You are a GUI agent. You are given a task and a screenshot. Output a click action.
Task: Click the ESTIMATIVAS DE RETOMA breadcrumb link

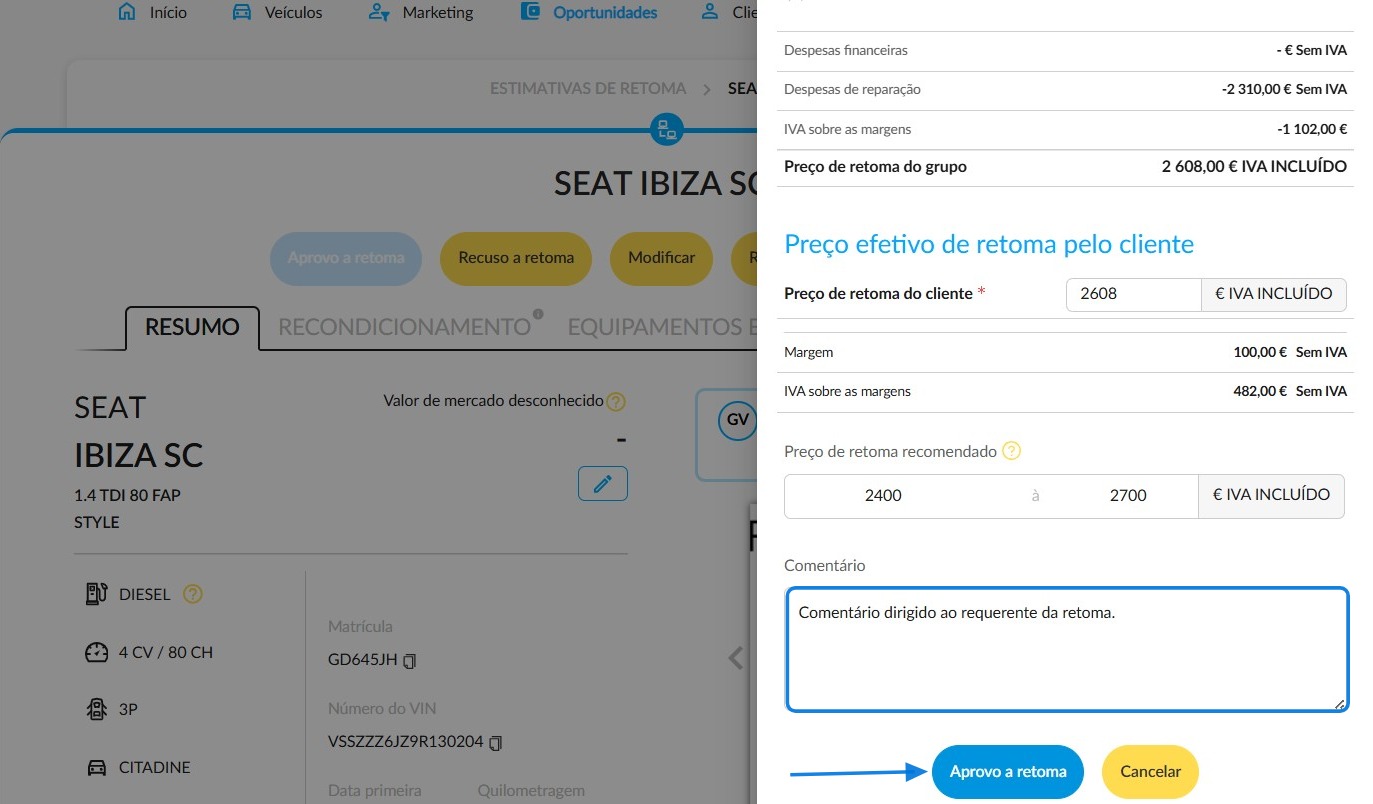point(588,88)
